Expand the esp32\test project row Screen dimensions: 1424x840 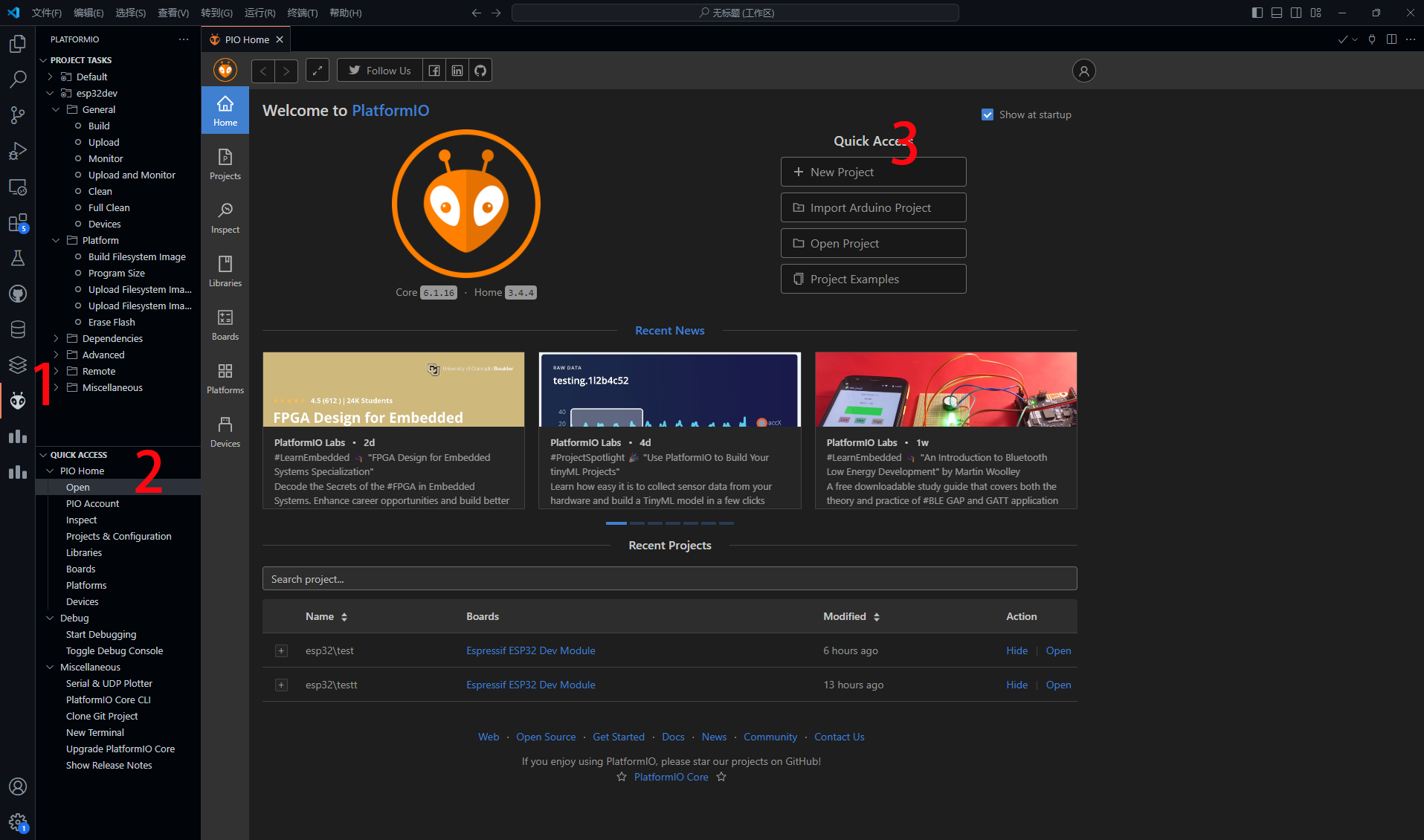point(281,650)
